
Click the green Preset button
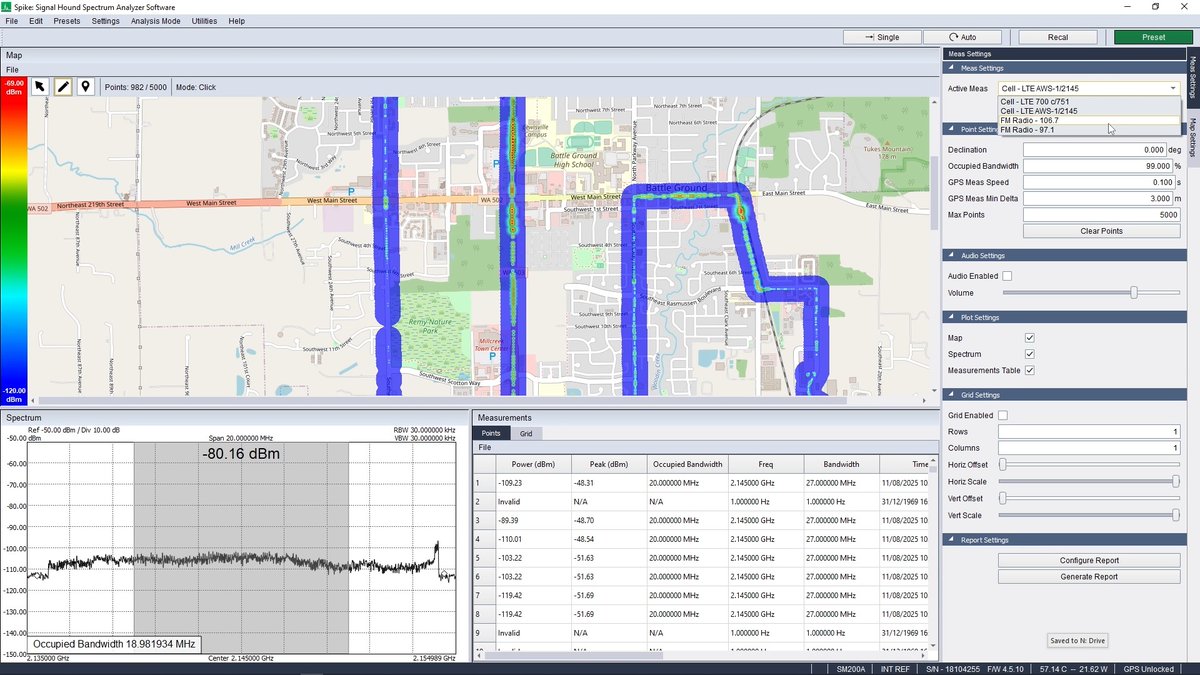tap(1153, 37)
